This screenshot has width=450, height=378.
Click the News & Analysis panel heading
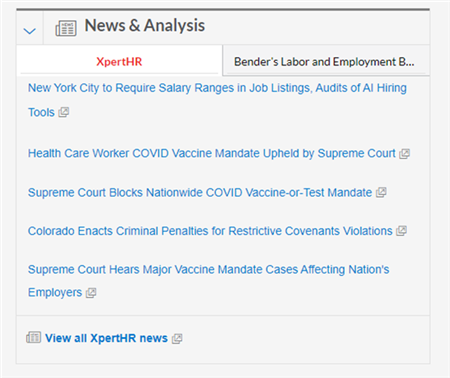click(x=145, y=26)
